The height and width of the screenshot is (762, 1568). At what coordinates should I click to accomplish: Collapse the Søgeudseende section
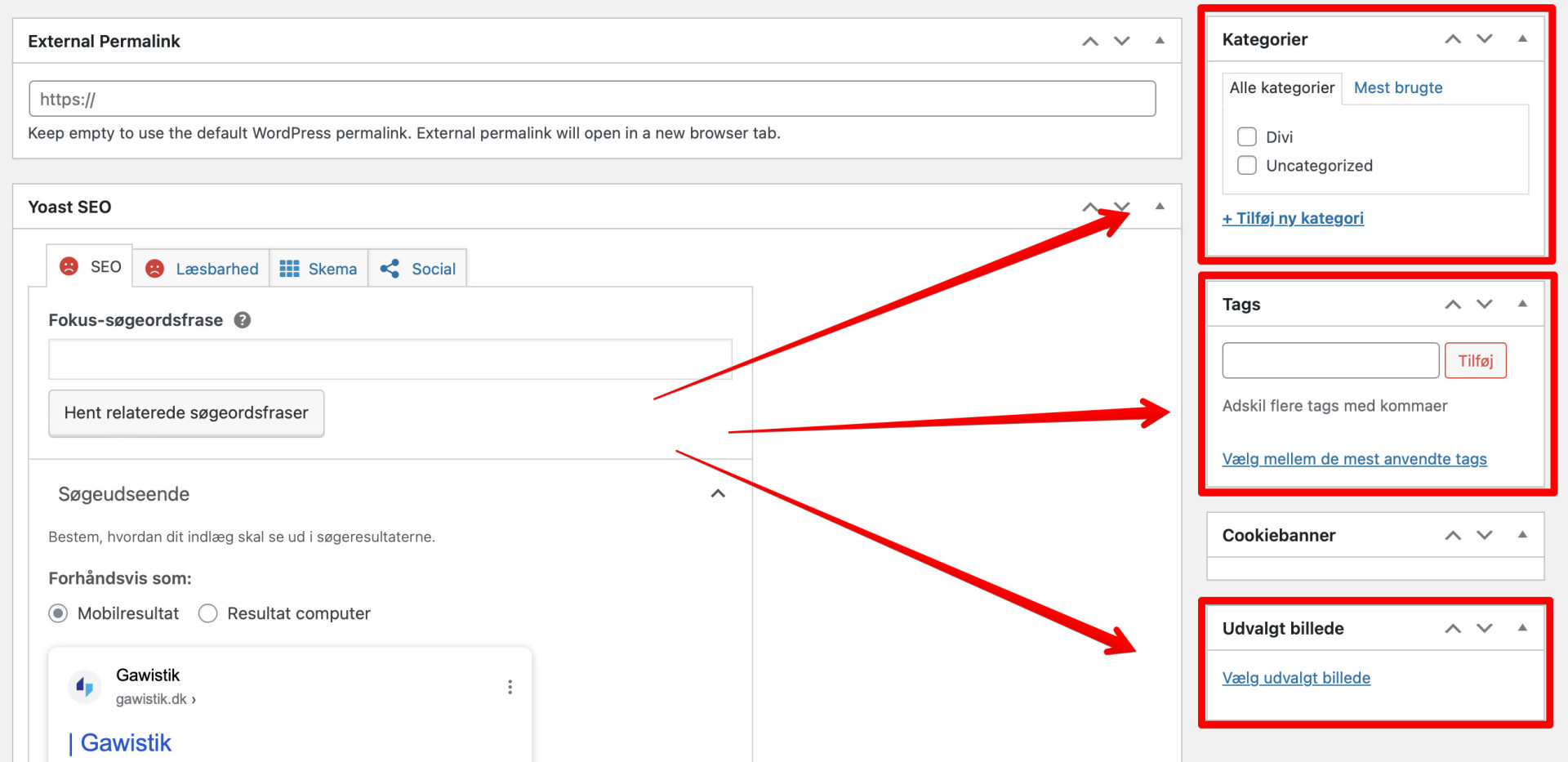(x=718, y=494)
